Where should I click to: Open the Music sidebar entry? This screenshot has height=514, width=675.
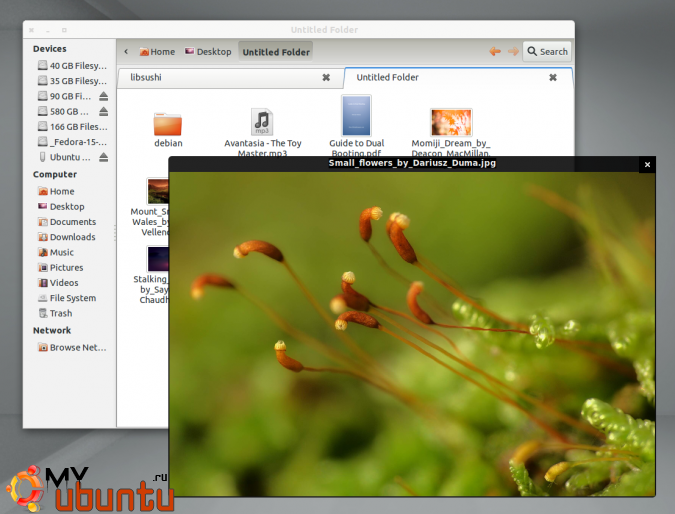pos(56,252)
